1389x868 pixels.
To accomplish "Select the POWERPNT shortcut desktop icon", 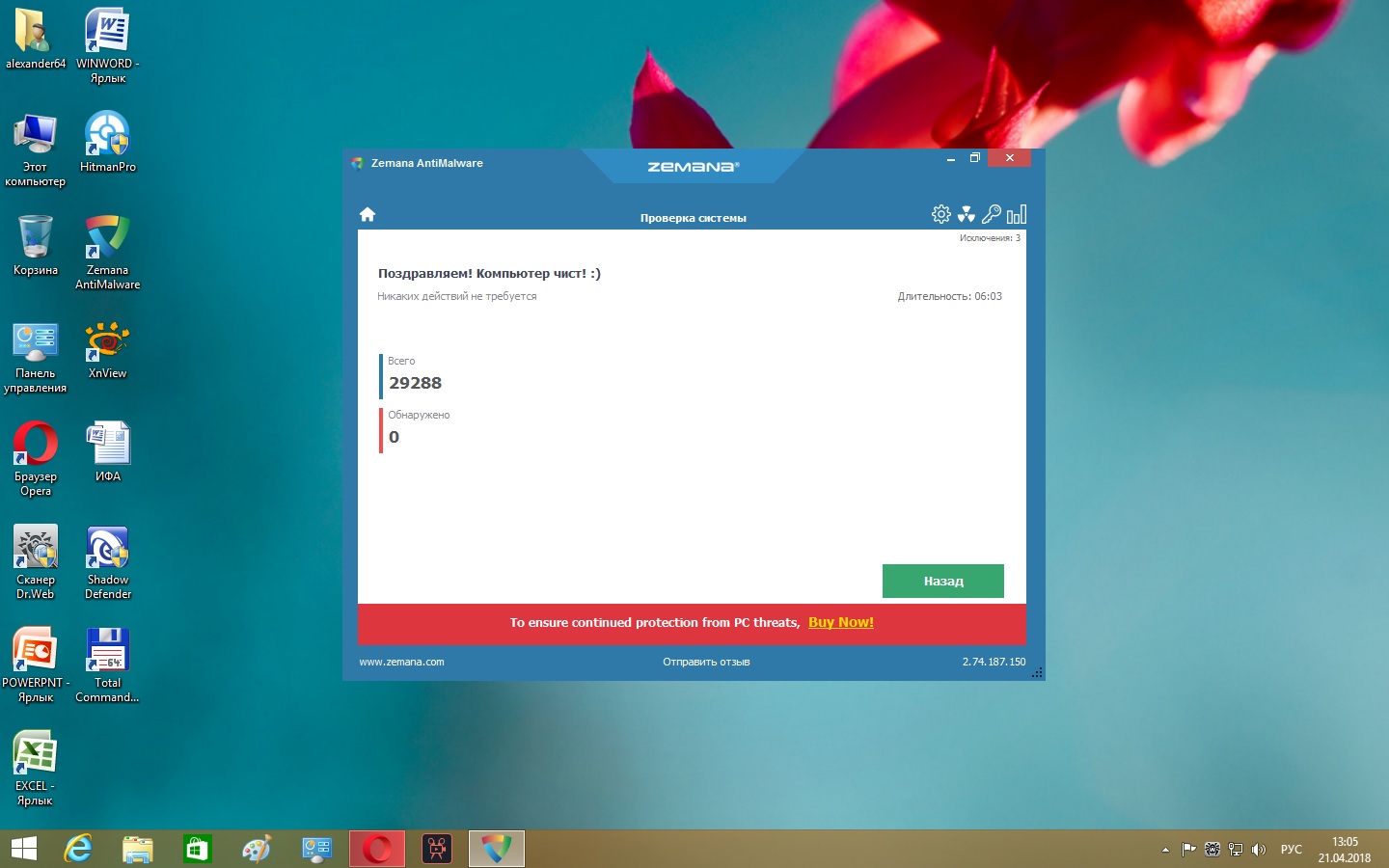I will 36,665.
